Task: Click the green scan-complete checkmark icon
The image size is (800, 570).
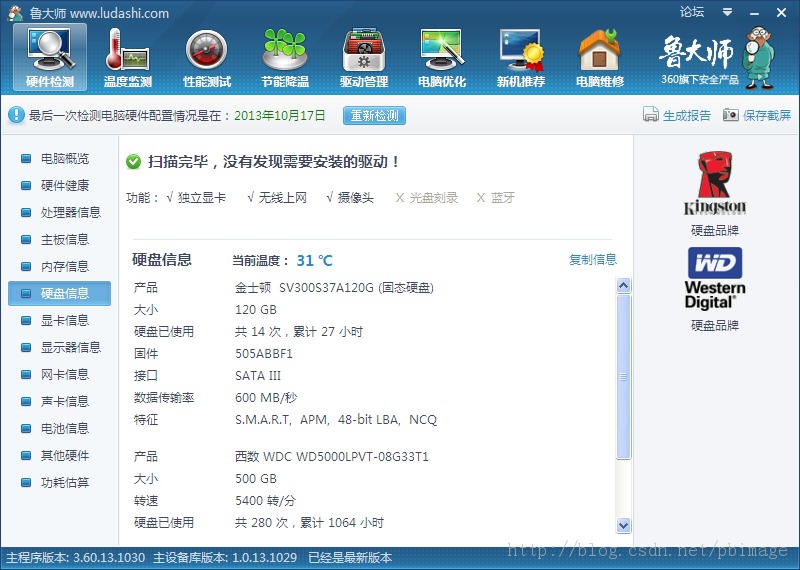Action: (133, 162)
